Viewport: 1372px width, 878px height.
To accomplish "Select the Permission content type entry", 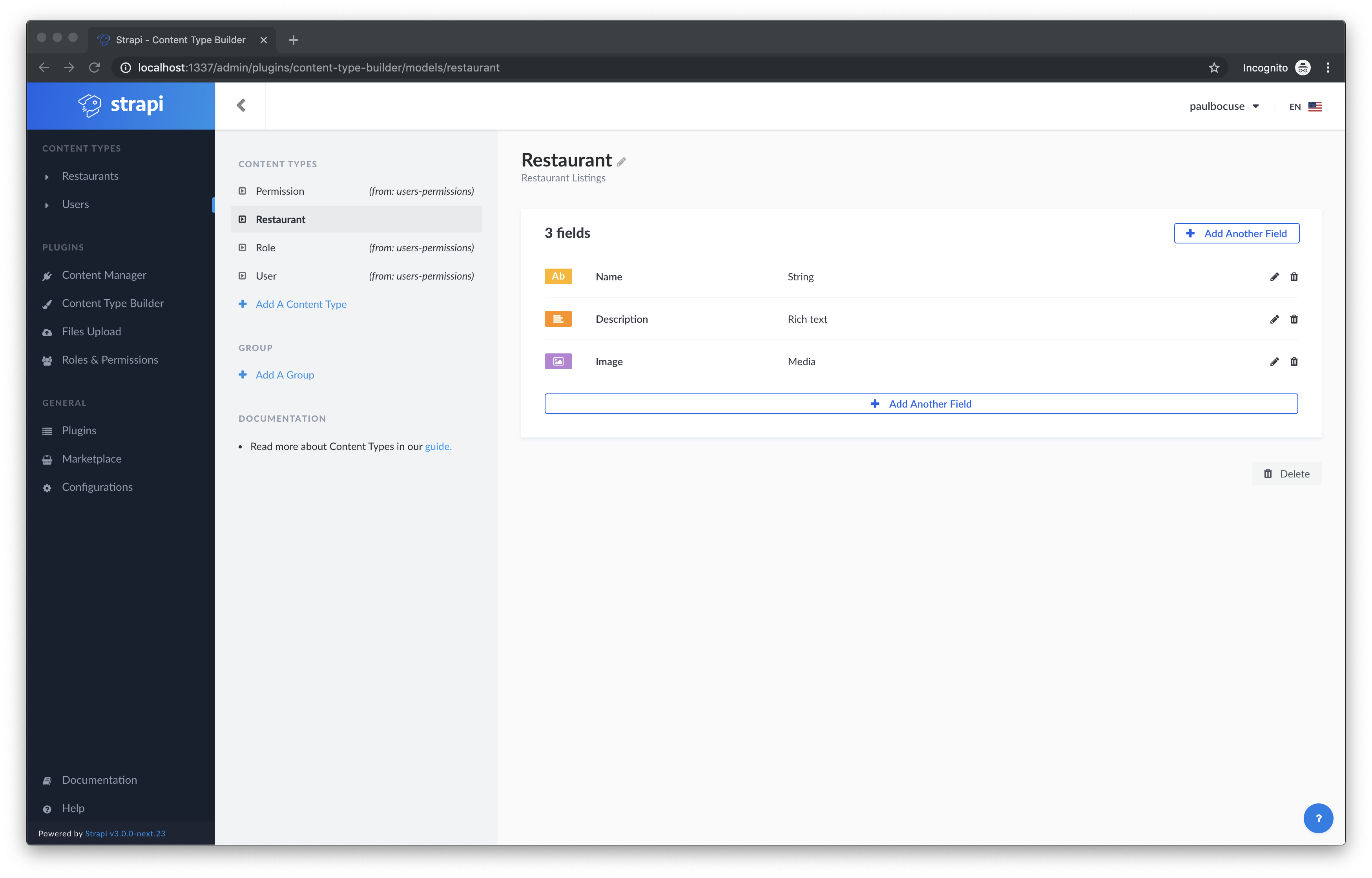I will pyautogui.click(x=280, y=191).
